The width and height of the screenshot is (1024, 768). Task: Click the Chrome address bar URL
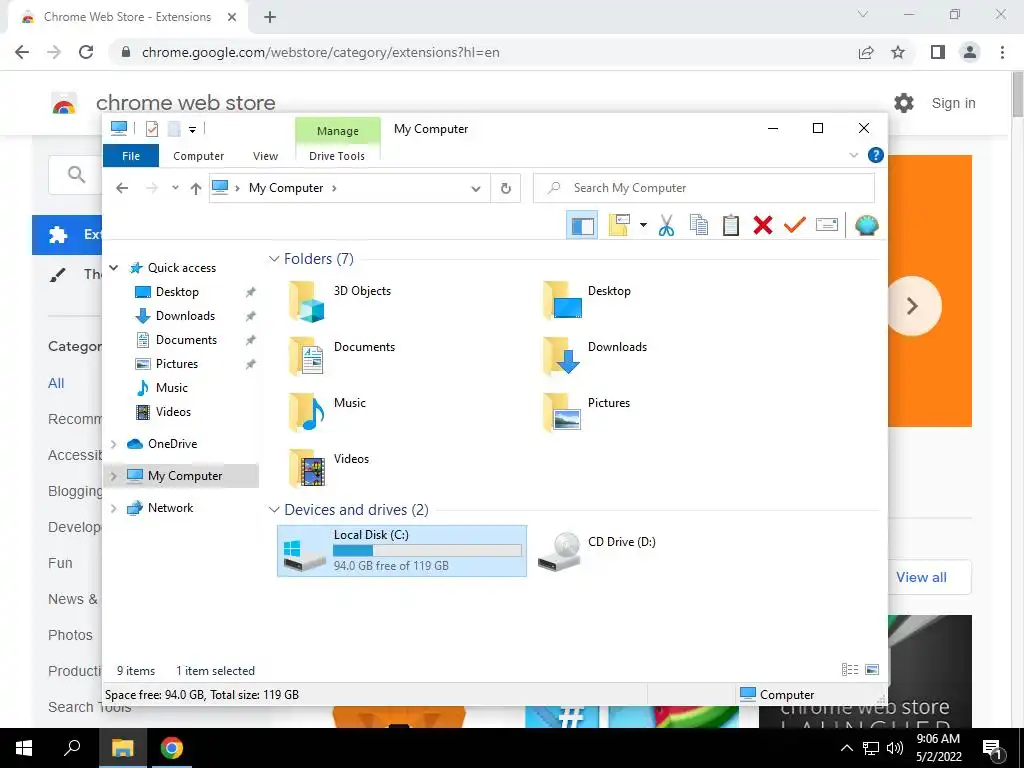[320, 52]
